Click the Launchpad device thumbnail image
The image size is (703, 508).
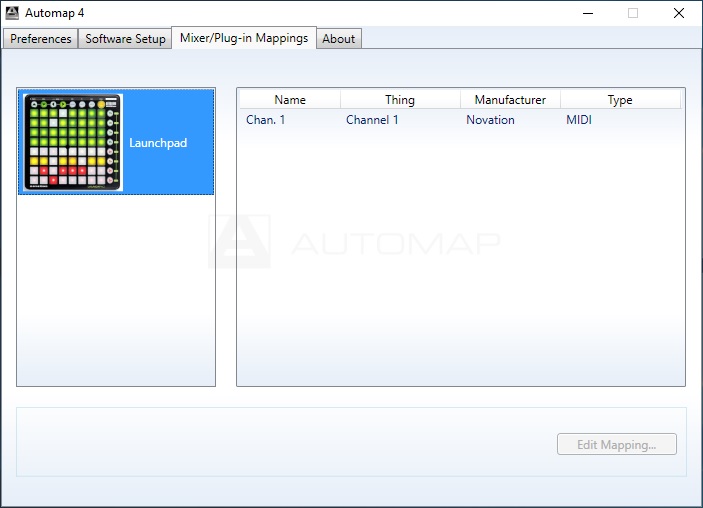coord(73,142)
